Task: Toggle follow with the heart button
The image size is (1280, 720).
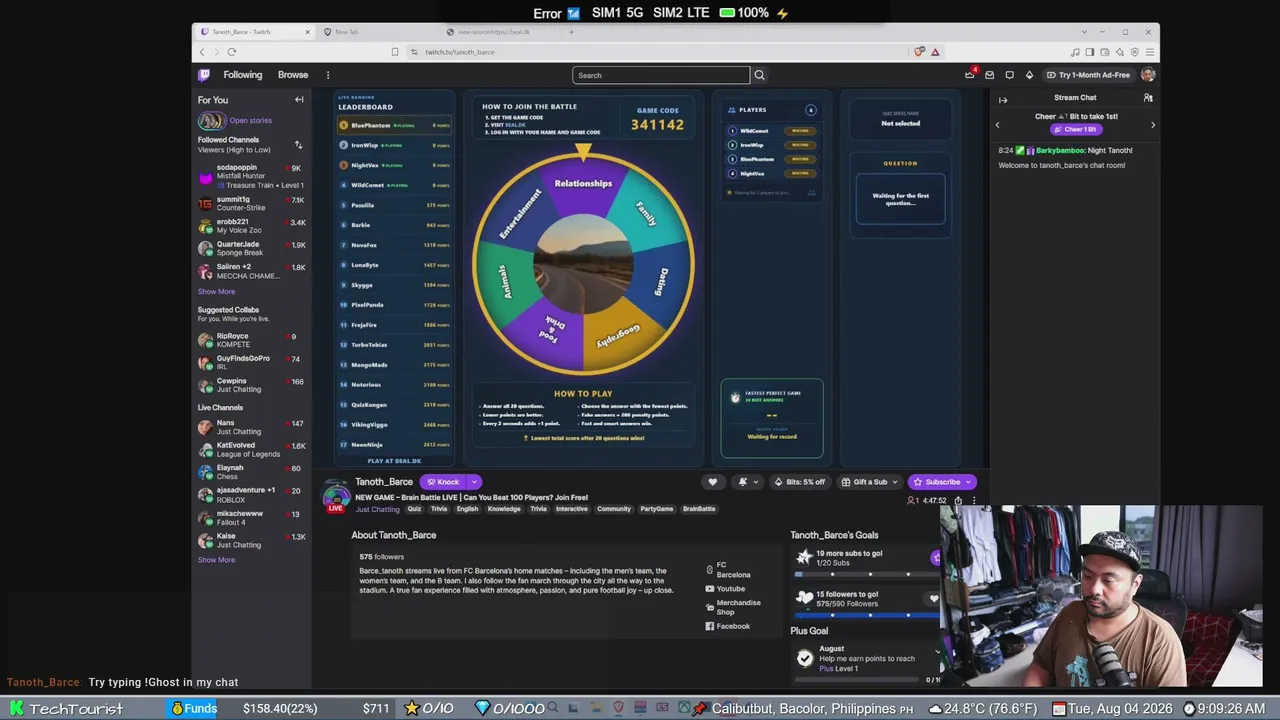Action: [x=712, y=482]
